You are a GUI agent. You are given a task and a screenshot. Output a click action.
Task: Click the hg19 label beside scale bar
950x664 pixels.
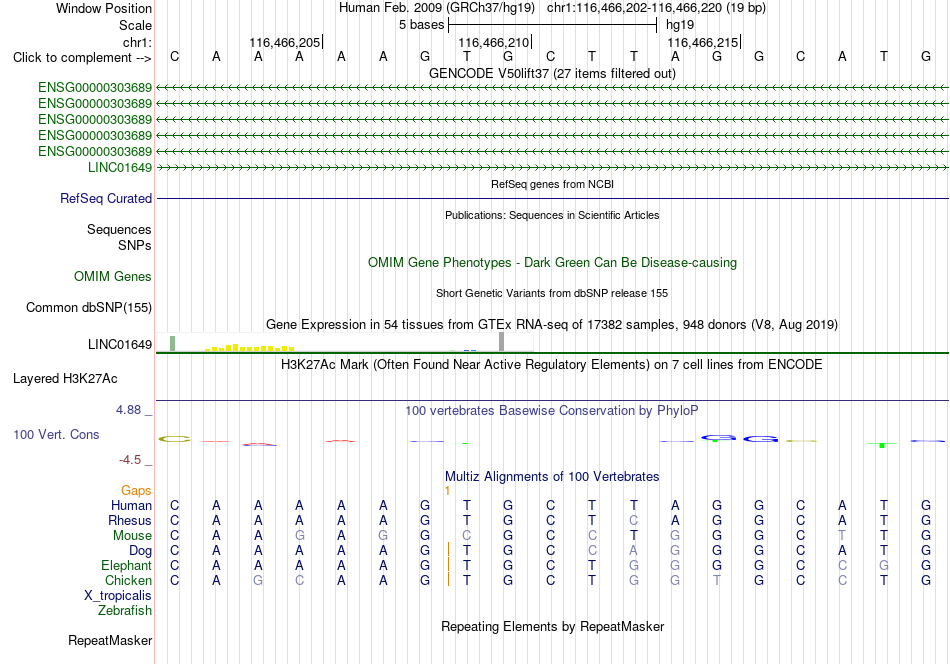click(x=680, y=25)
